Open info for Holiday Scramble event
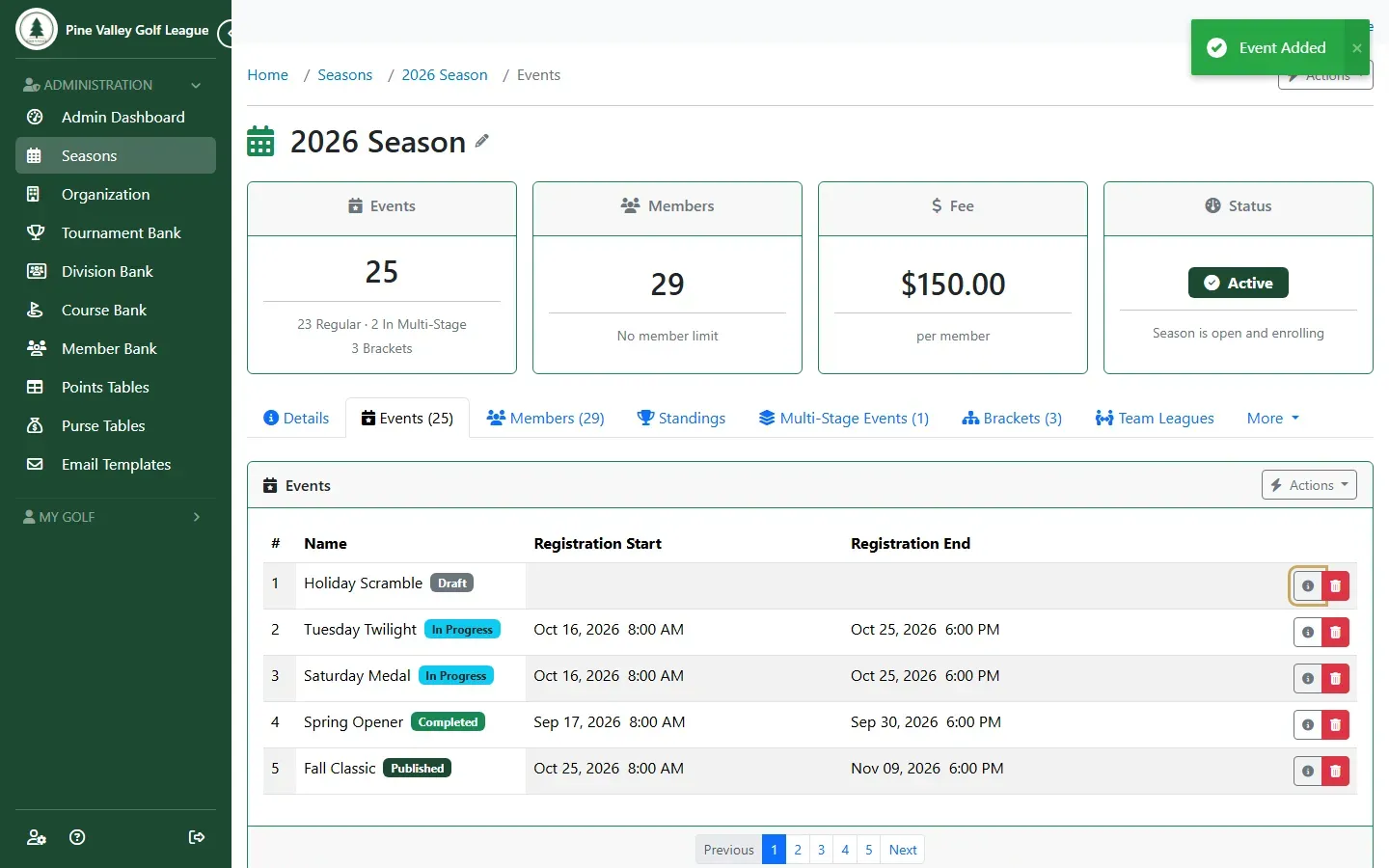This screenshot has width=1389, height=868. pos(1308,585)
